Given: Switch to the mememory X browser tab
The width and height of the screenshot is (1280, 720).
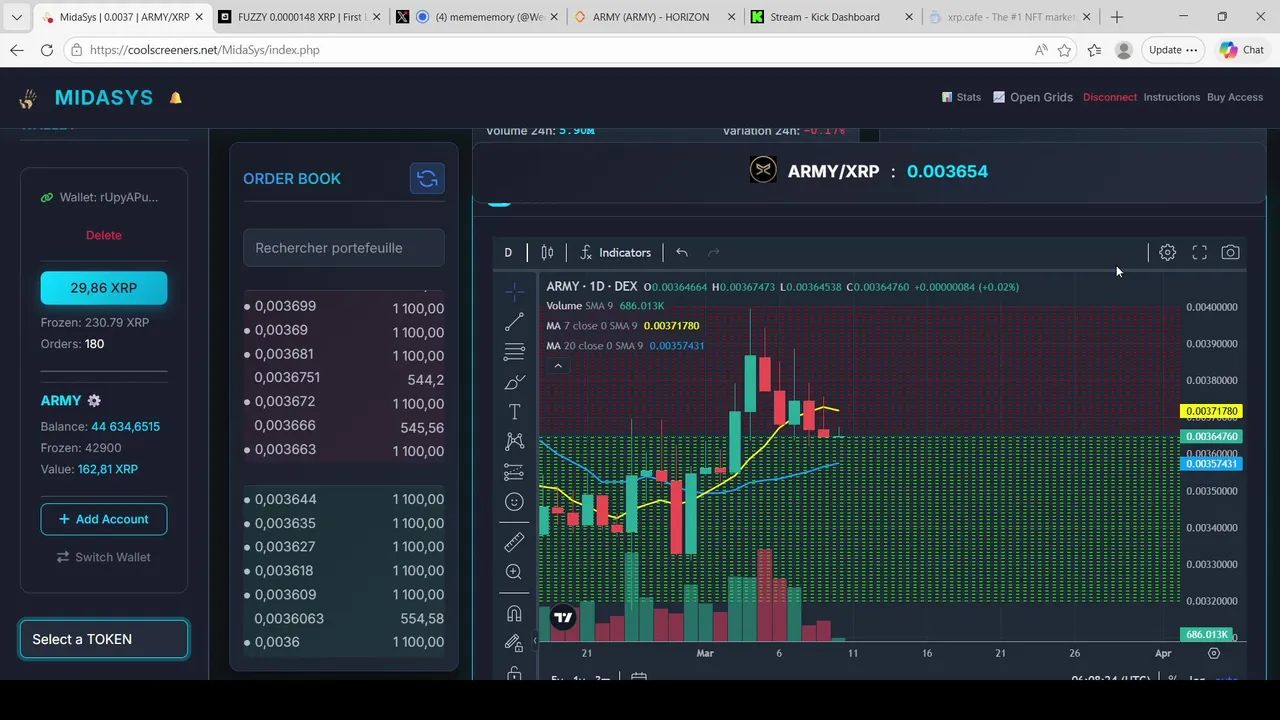Looking at the screenshot, I should (478, 17).
